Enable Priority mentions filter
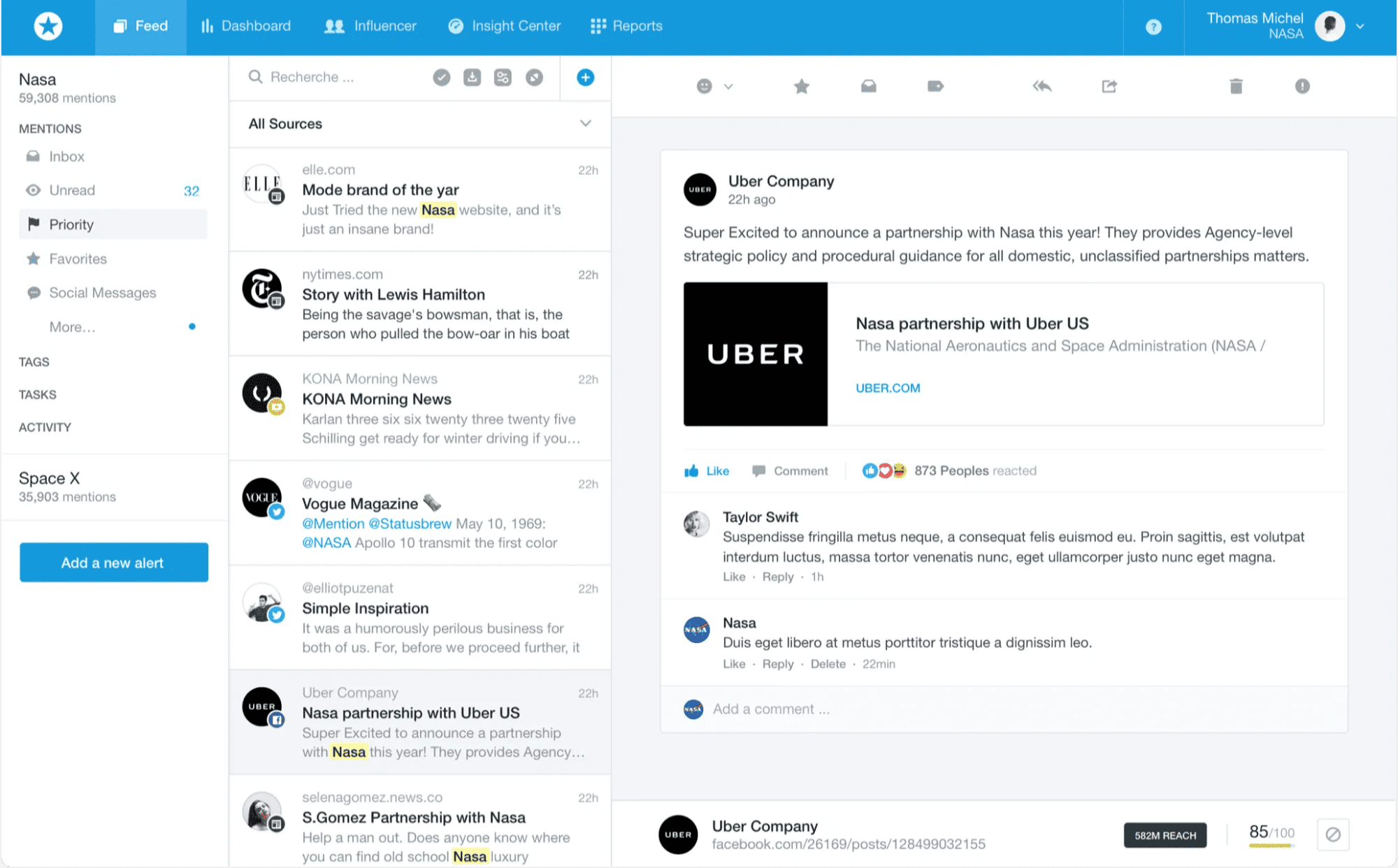Image resolution: width=1398 pixels, height=868 pixels. (x=71, y=224)
